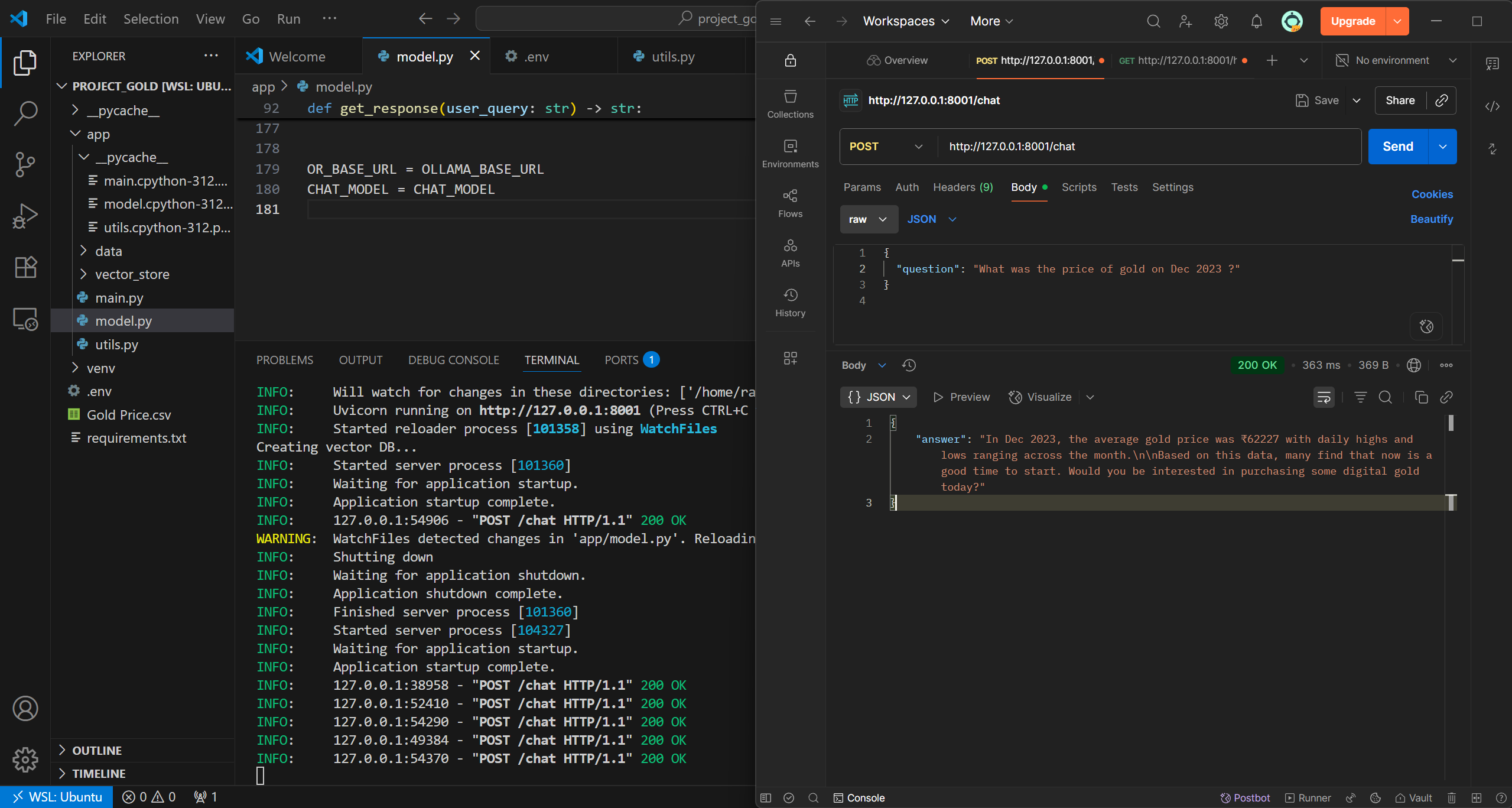The image size is (1512, 808).
Task: Click Postman notifications bell icon
Action: click(1256, 21)
